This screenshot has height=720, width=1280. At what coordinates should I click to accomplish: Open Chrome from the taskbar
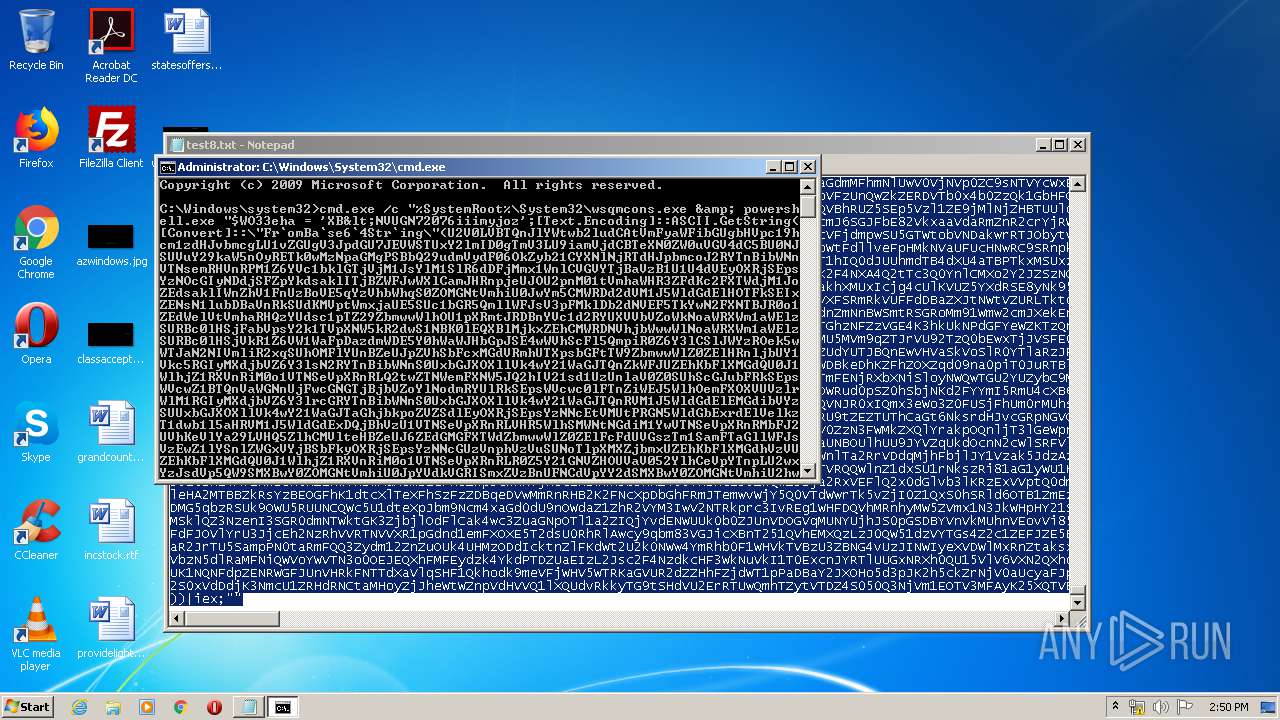pyautogui.click(x=181, y=707)
